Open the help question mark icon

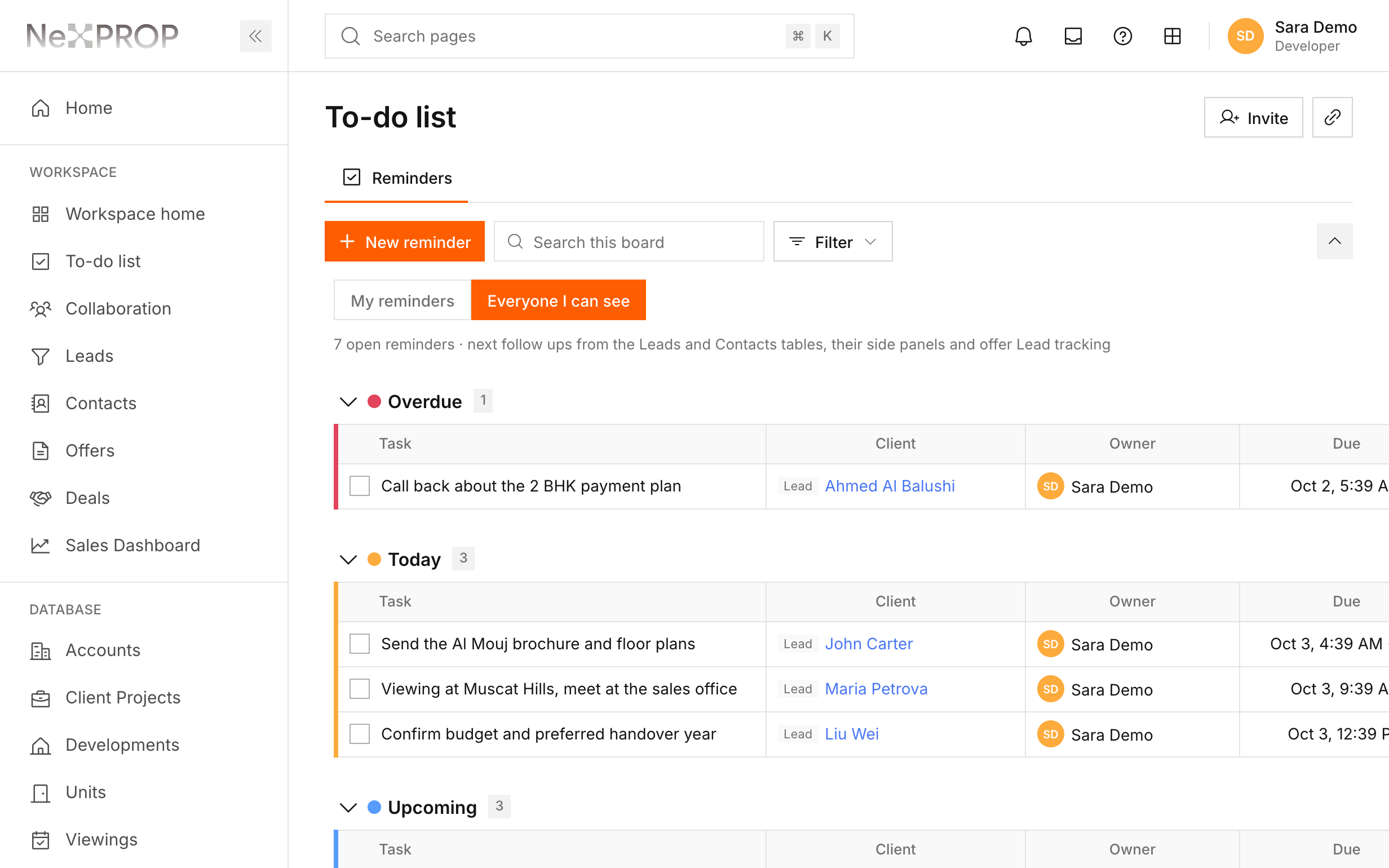coord(1123,36)
